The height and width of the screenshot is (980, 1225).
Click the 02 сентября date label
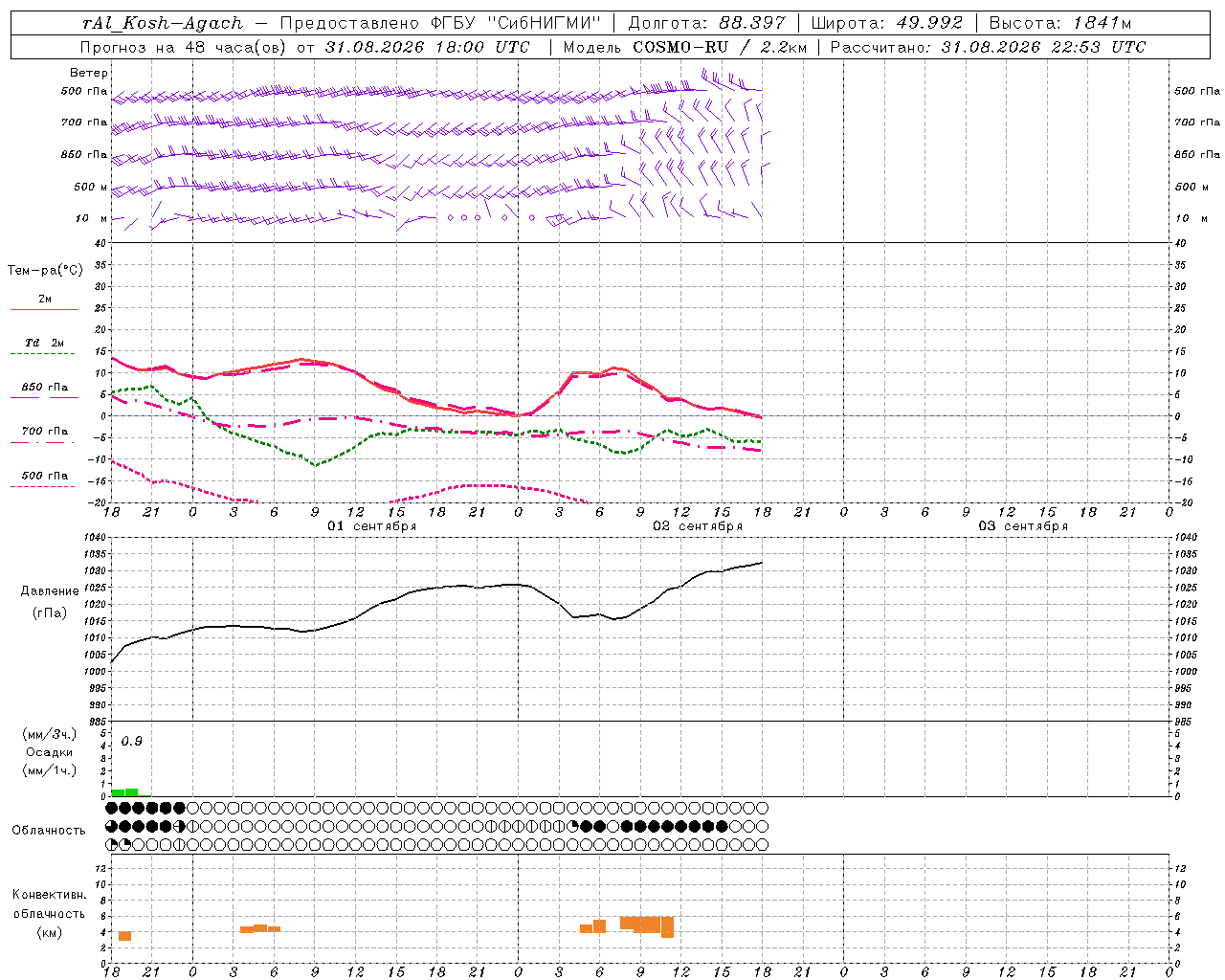pos(698,526)
